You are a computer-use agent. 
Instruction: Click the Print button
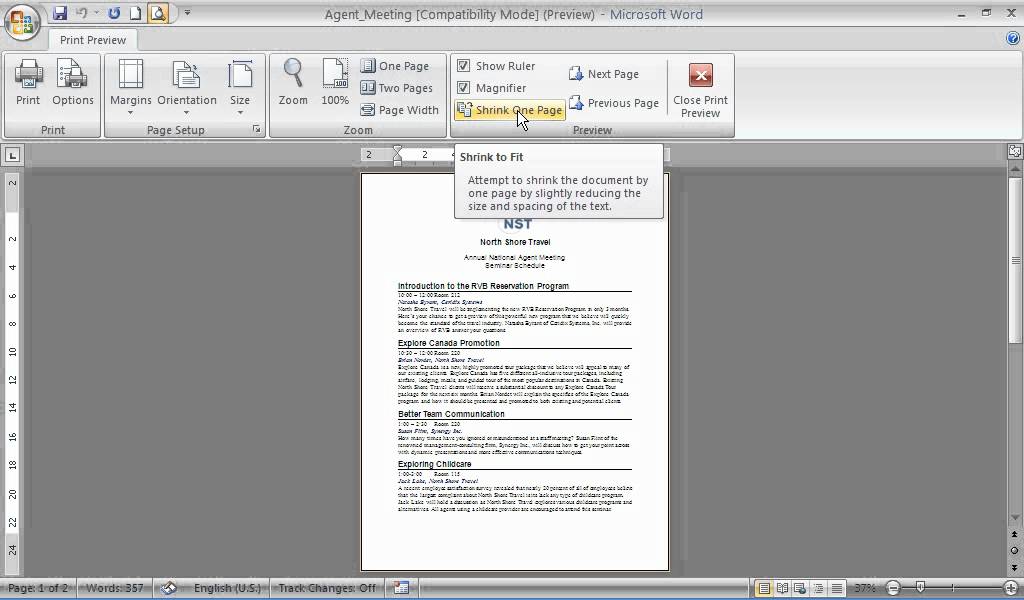[x=28, y=82]
